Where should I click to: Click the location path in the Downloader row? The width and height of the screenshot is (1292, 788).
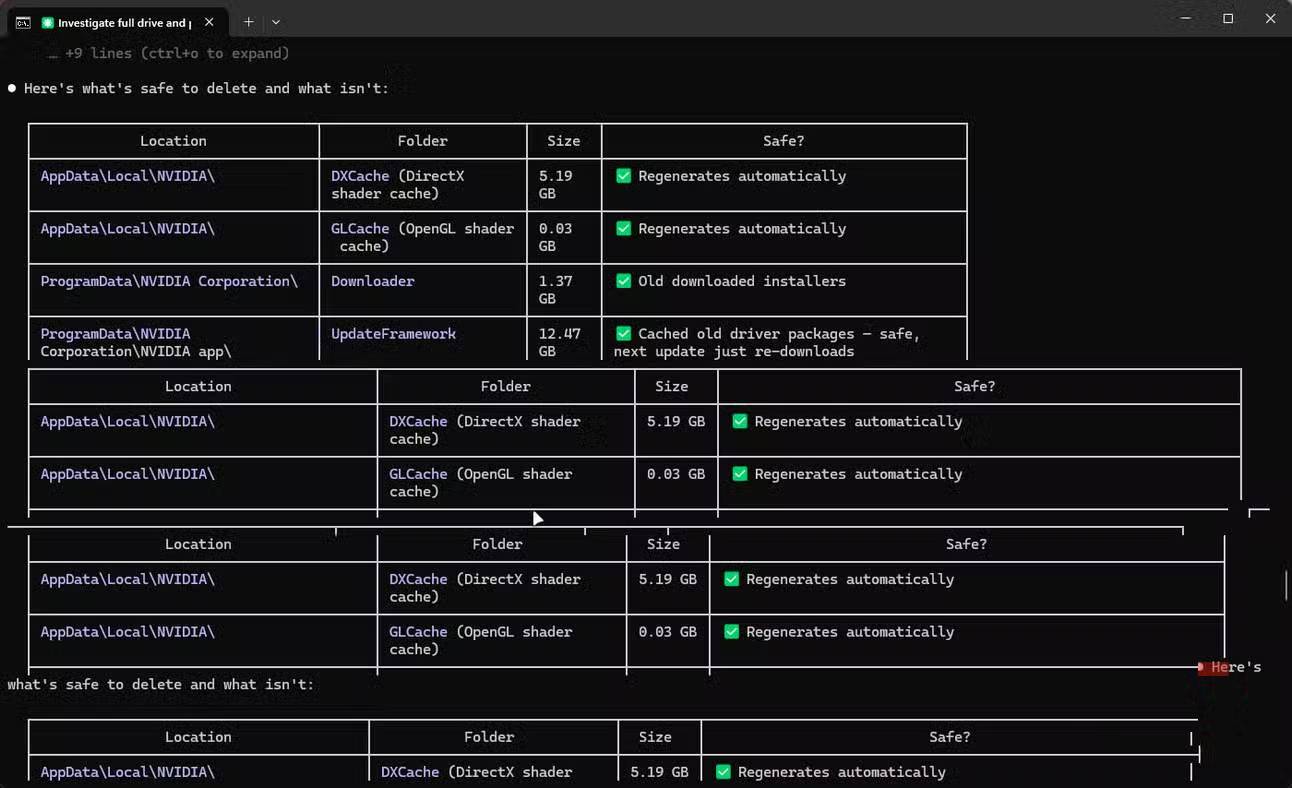pos(169,281)
